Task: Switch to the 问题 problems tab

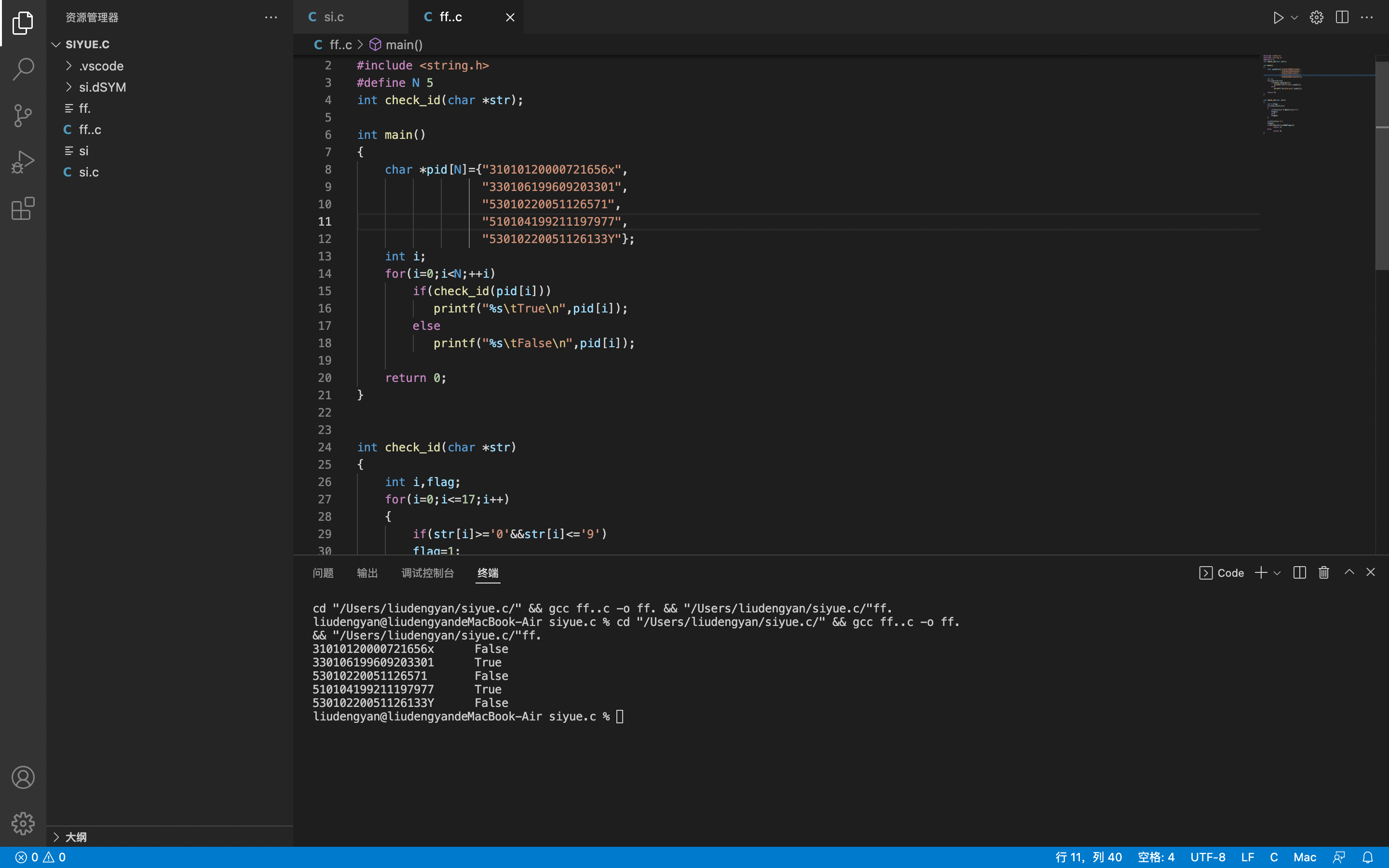Action: click(x=323, y=573)
